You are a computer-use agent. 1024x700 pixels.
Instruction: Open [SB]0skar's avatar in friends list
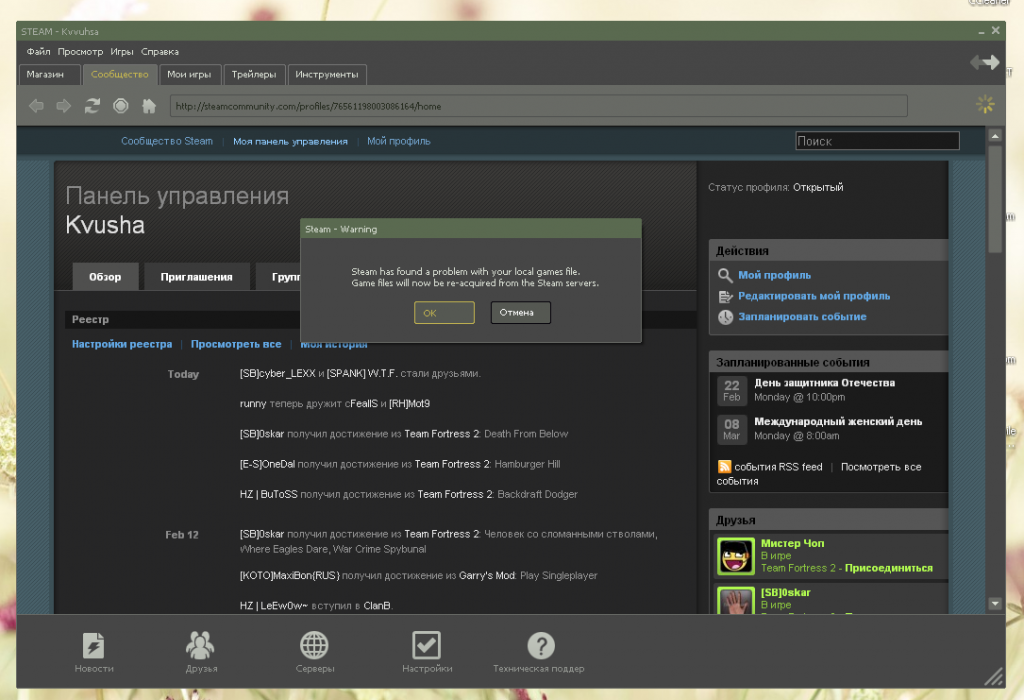coord(736,601)
